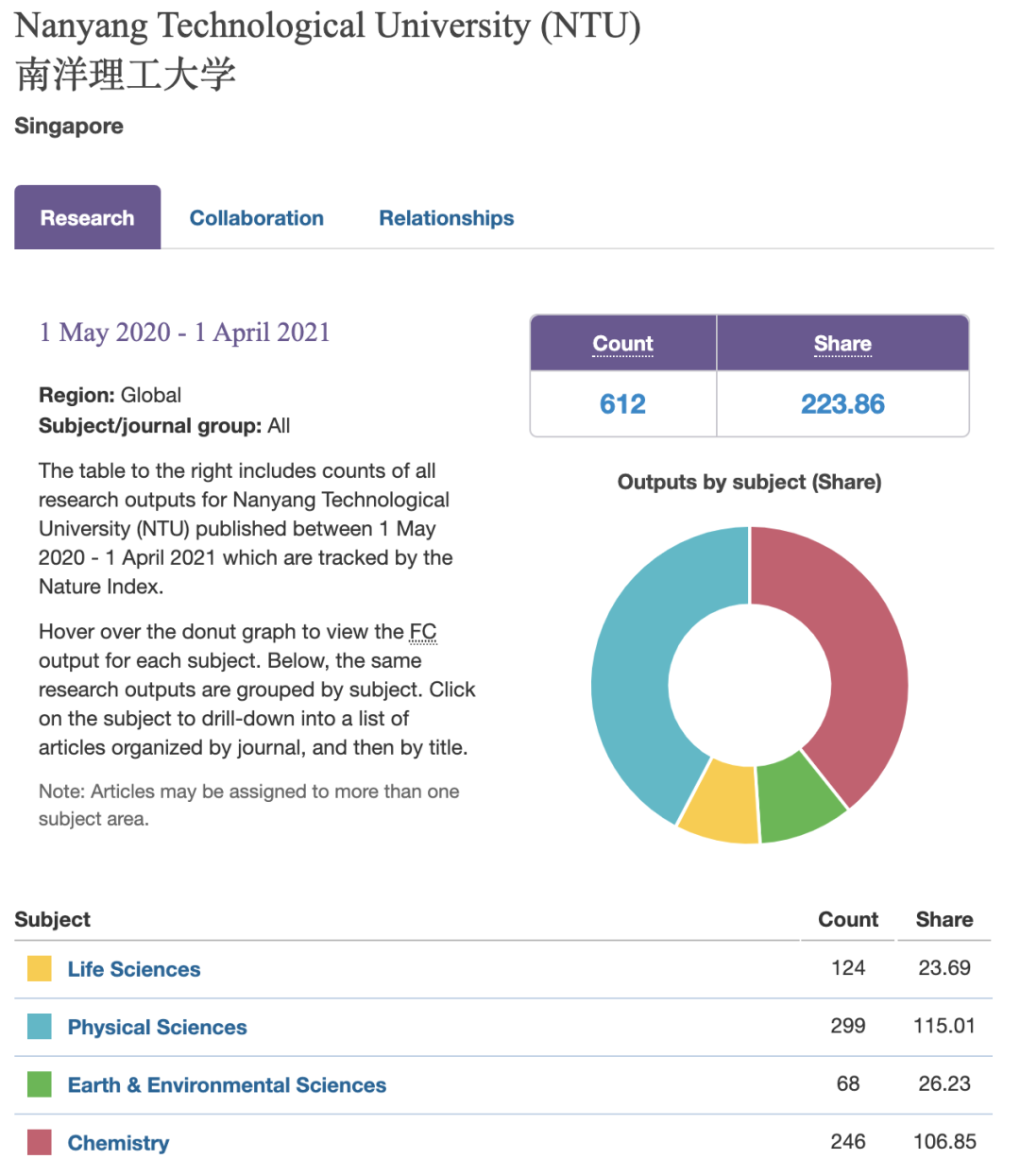Open the Life Sciences subject link

[x=133, y=969]
